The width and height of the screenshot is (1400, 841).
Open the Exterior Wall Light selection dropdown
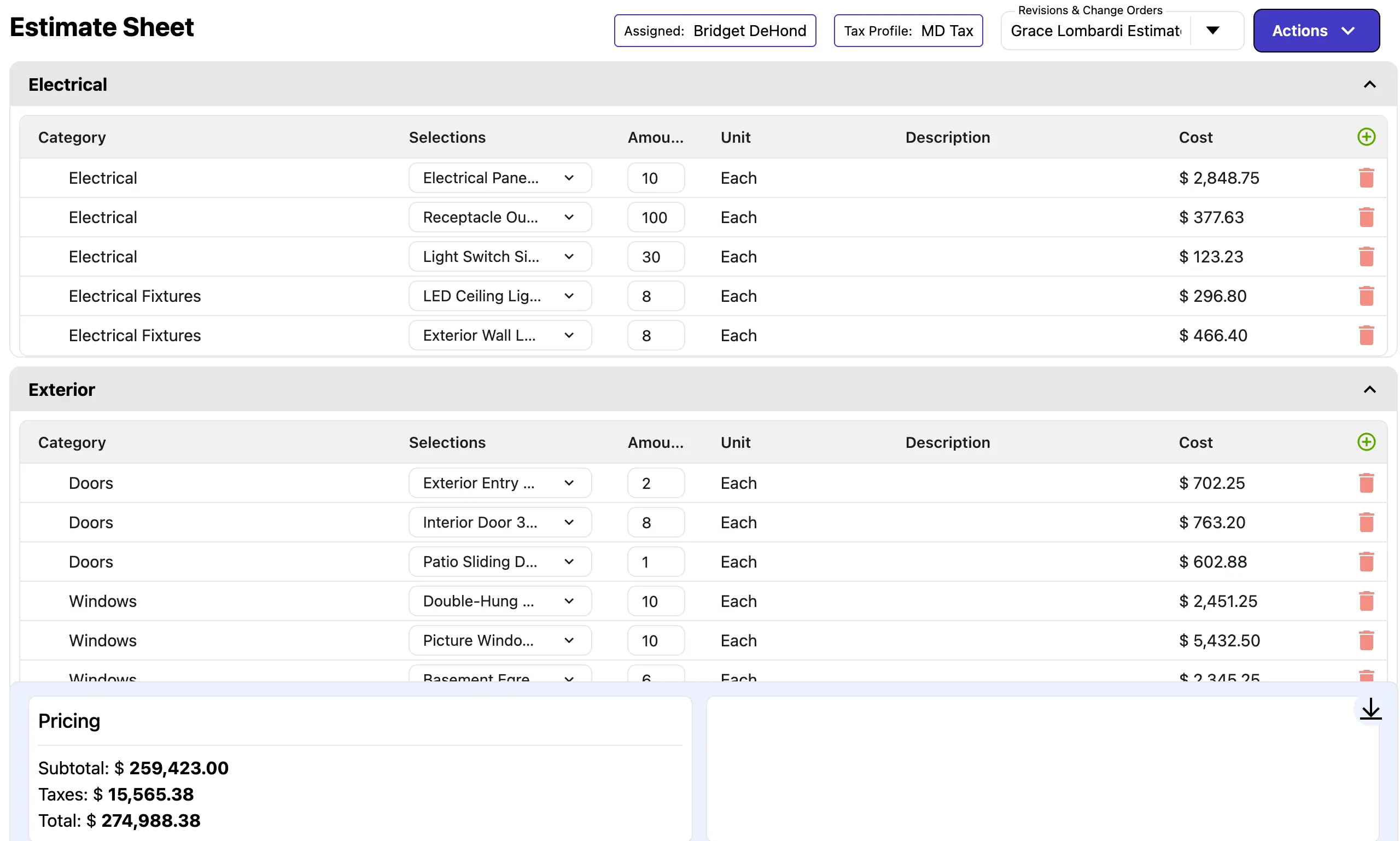499,336
